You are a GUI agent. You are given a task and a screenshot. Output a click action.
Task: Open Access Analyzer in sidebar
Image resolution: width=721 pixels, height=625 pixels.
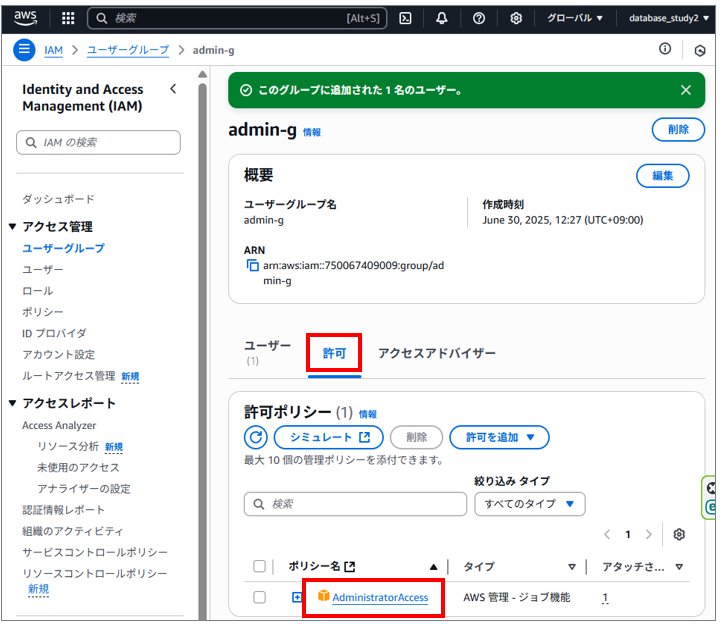(59, 425)
